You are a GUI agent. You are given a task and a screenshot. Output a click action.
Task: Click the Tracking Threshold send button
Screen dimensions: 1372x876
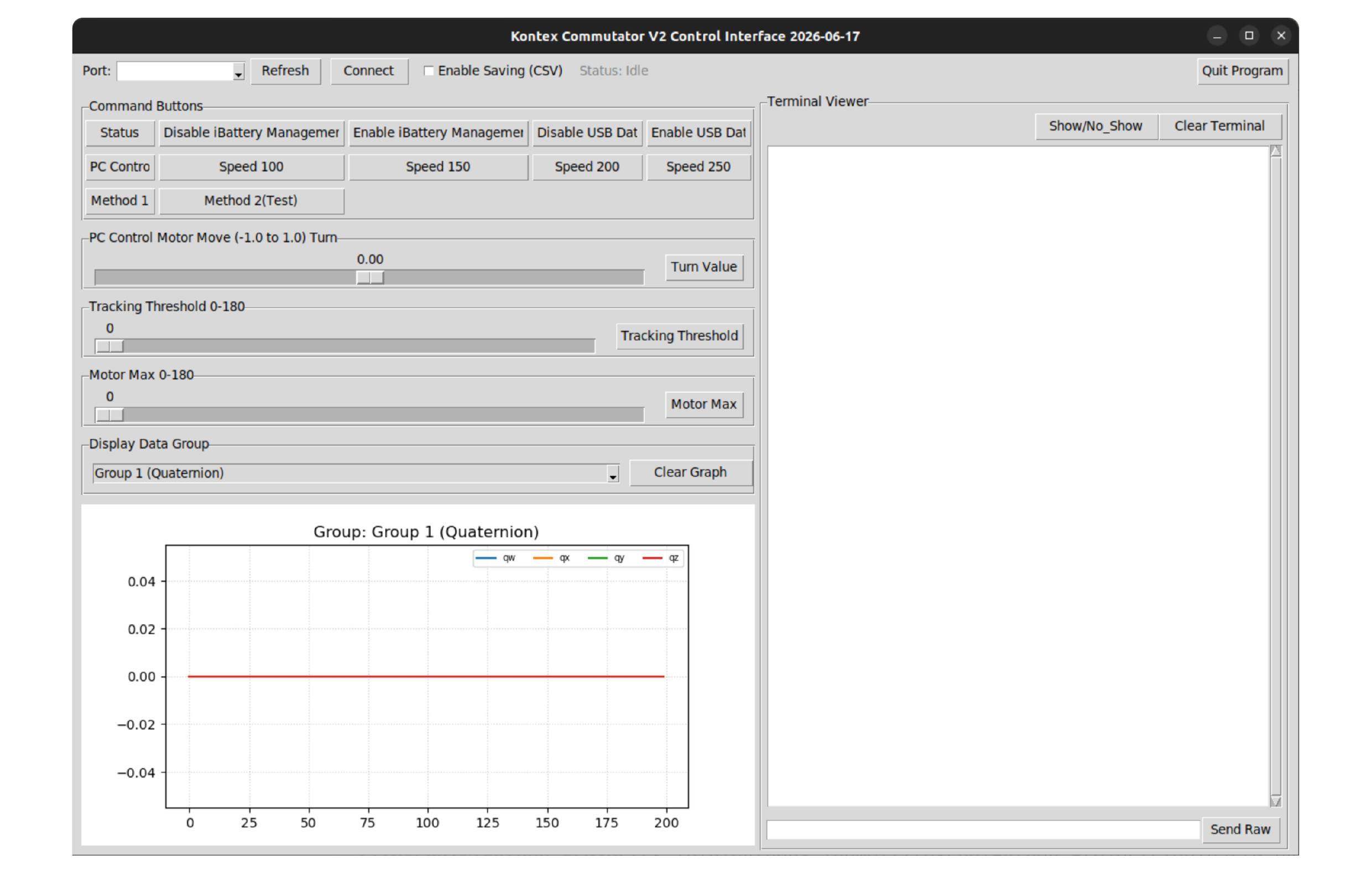pos(680,336)
